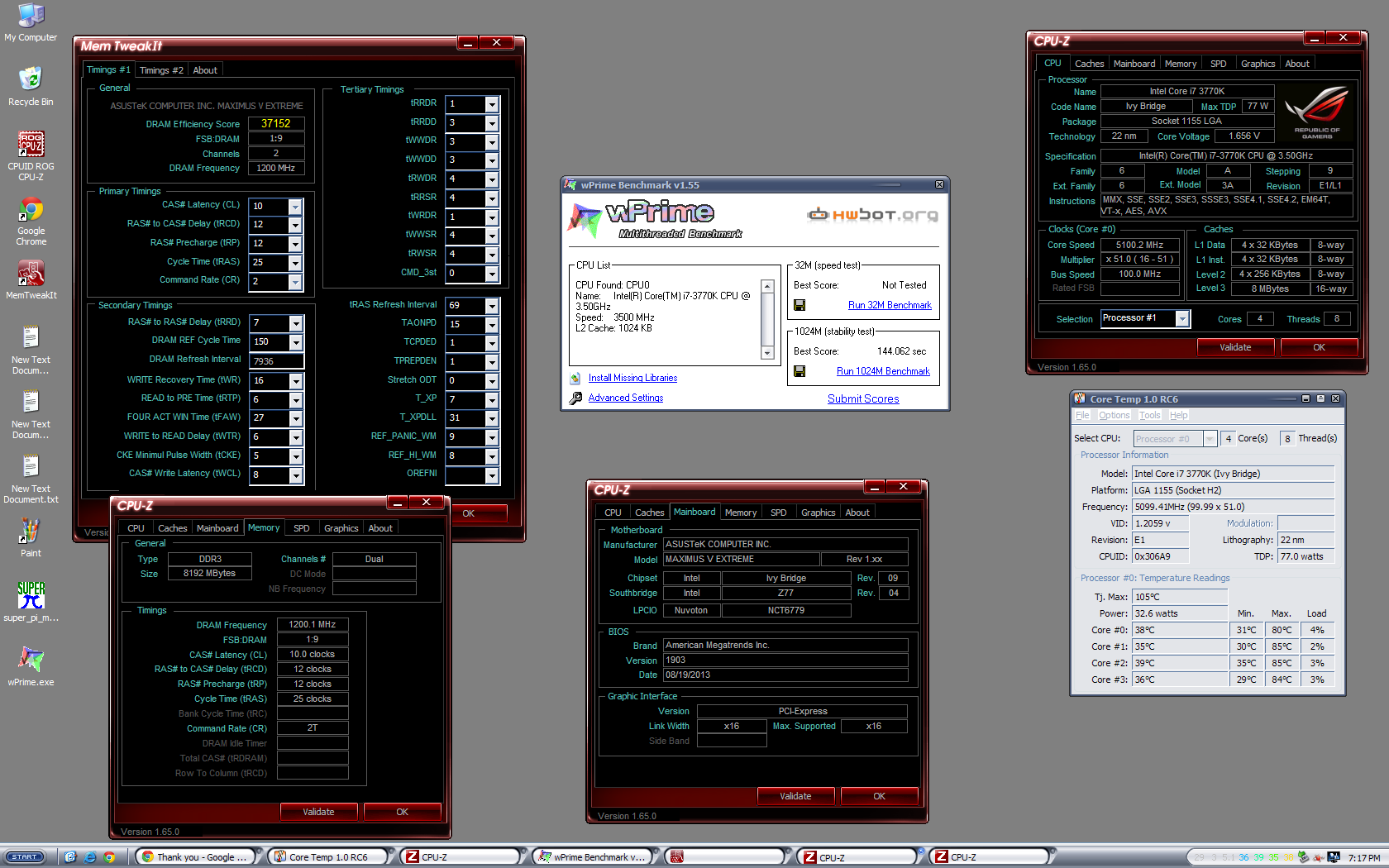
Task: Open Internet Explorer from quick launch bar
Action: [90, 857]
